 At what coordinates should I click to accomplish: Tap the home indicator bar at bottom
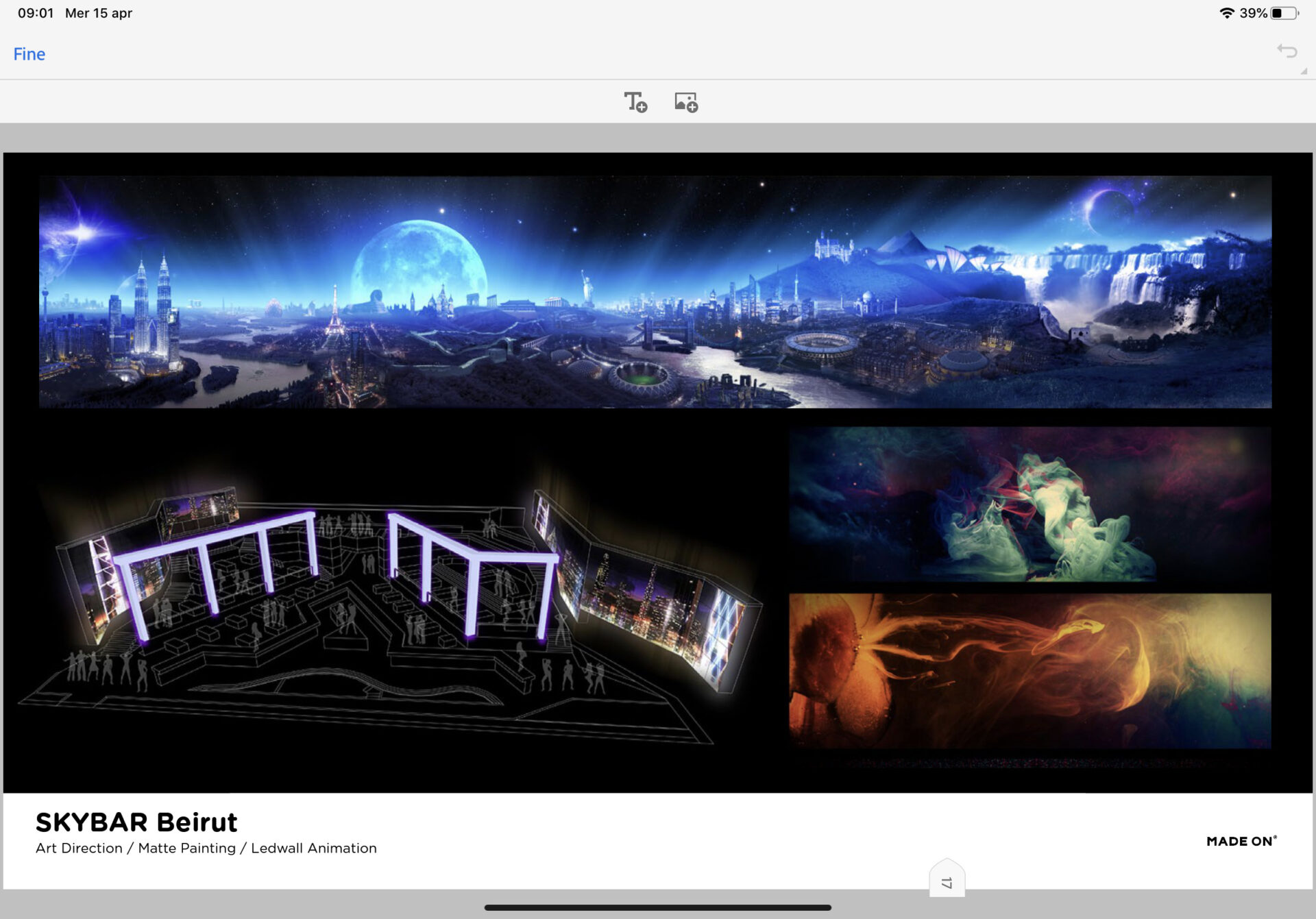657,907
